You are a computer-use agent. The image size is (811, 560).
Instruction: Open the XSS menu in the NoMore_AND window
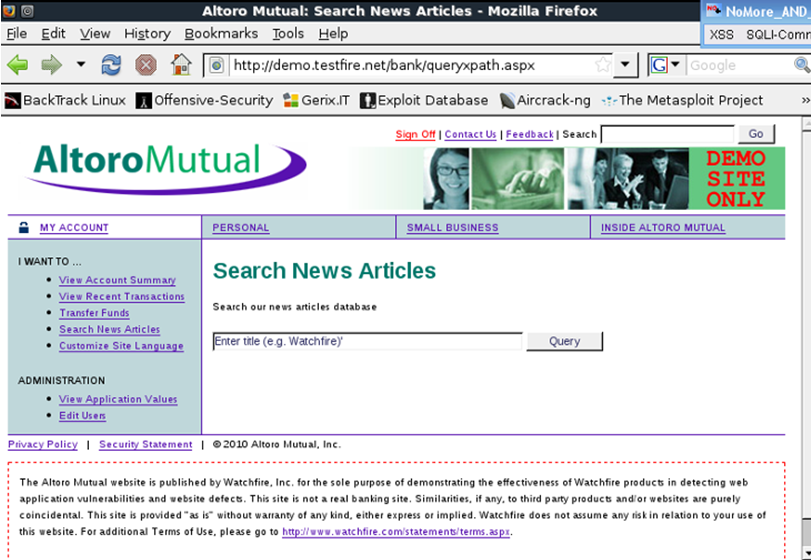[721, 35]
